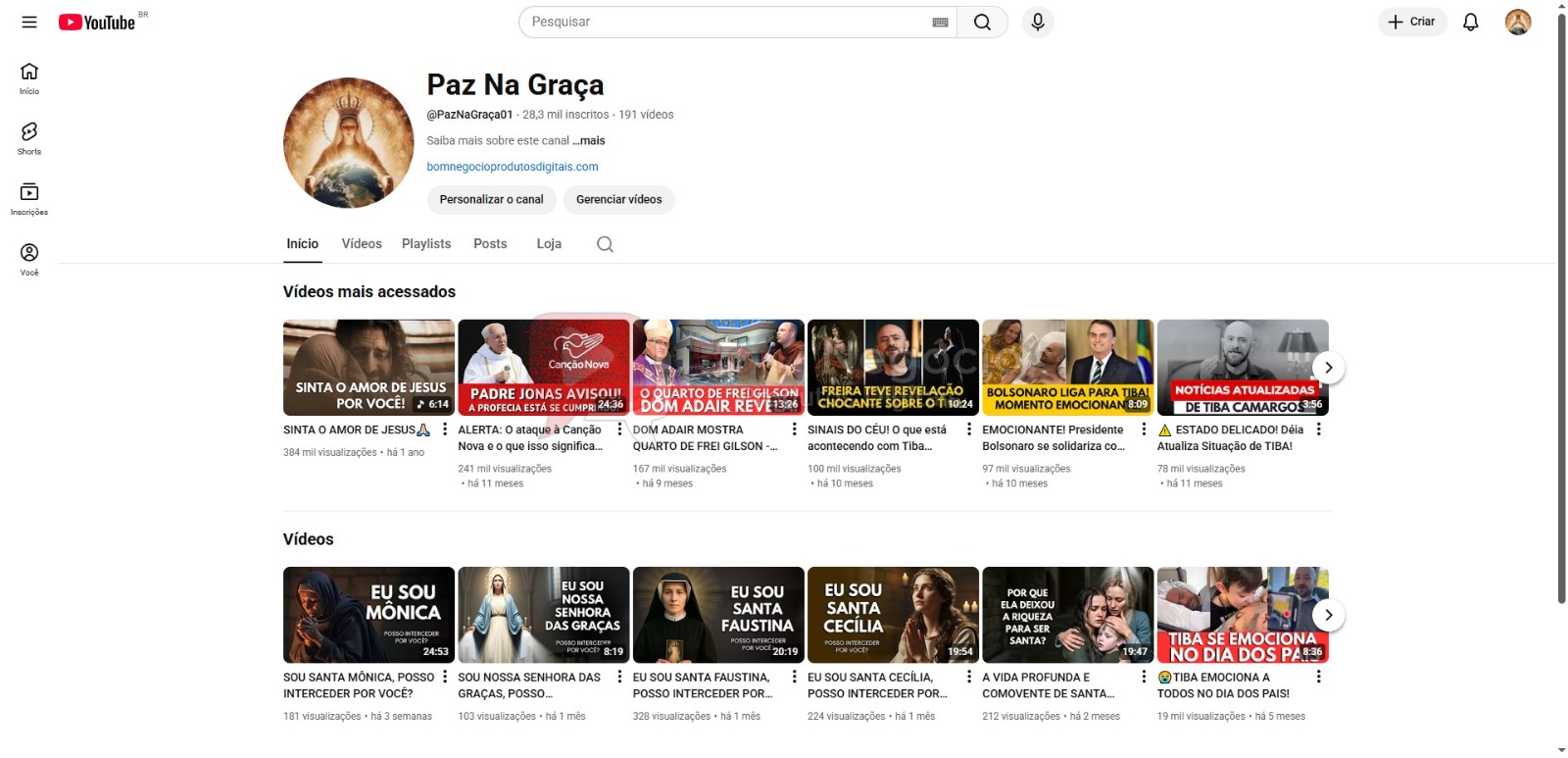Open the hamburger guide menu
The image size is (1568, 758).
(x=29, y=22)
